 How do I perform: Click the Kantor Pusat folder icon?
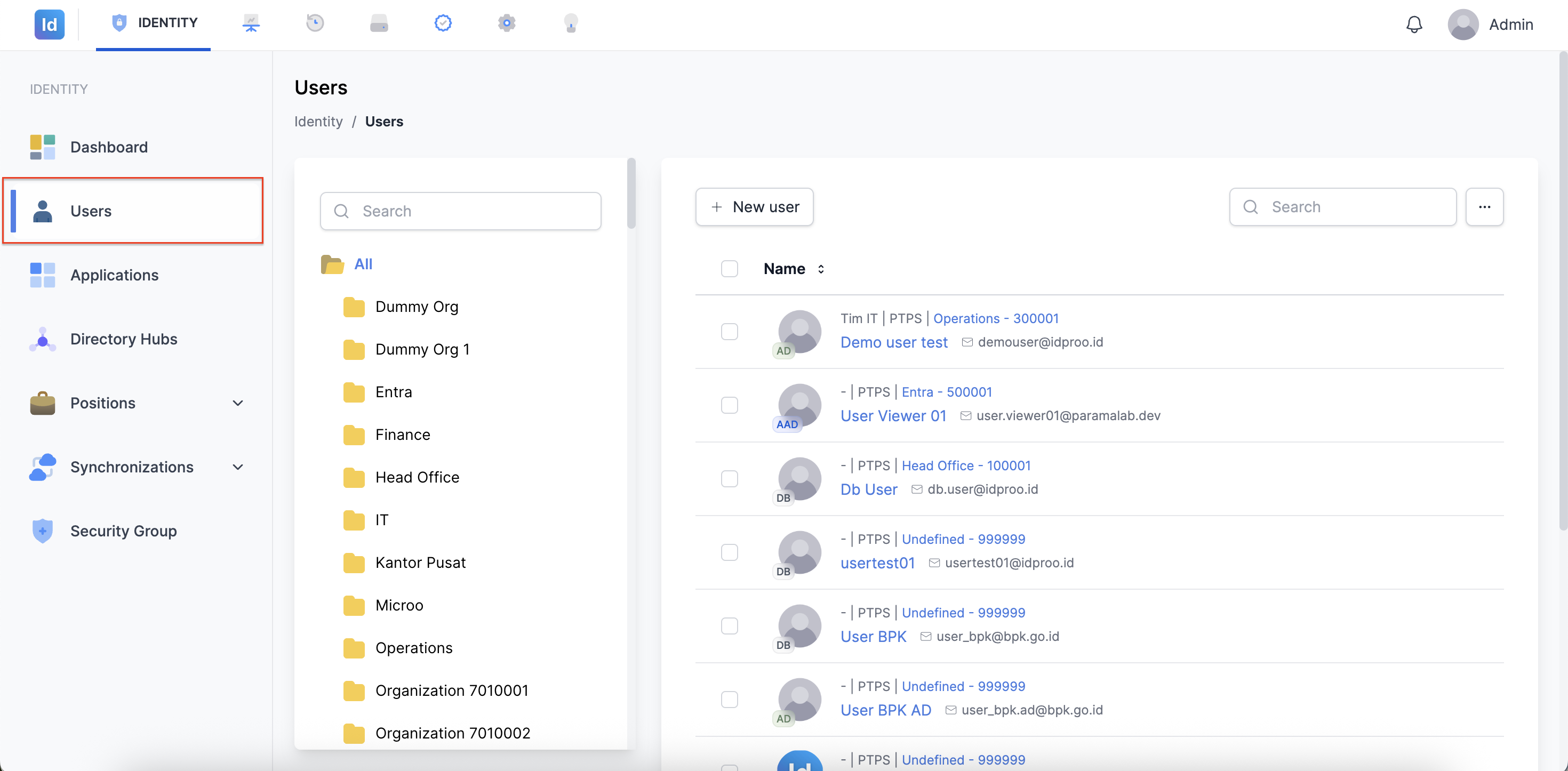(354, 563)
